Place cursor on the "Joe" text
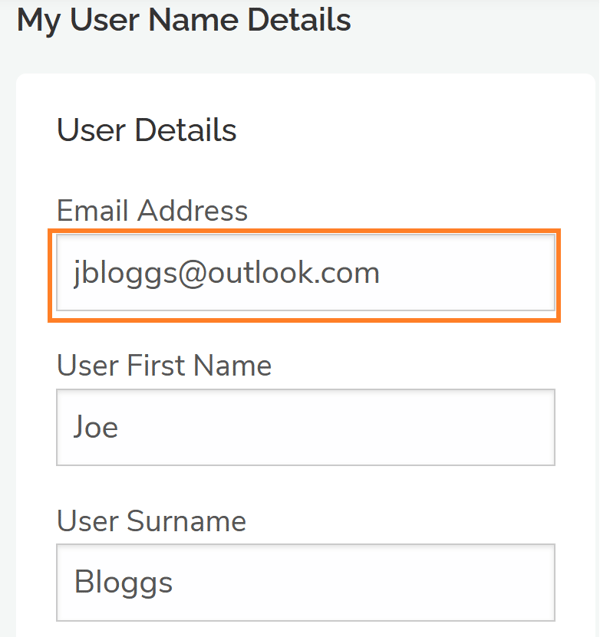This screenshot has height=637, width=600. point(96,428)
